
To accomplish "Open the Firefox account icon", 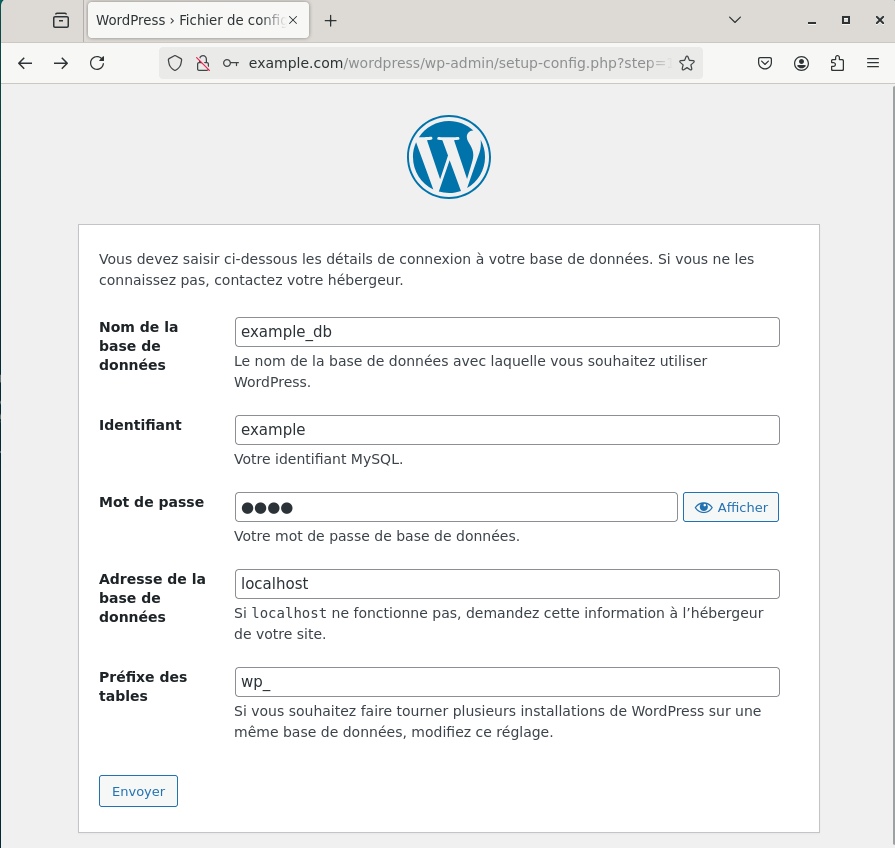I will tap(801, 63).
